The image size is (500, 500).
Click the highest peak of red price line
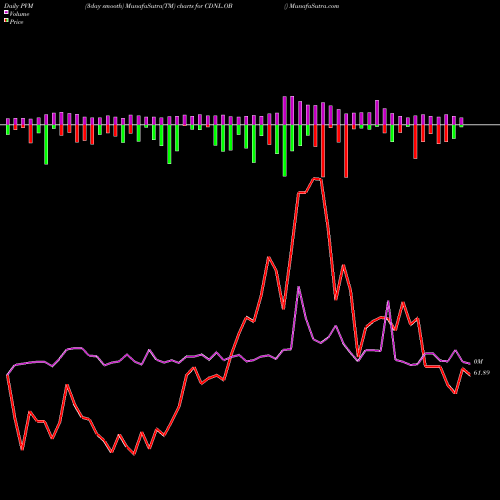(x=317, y=179)
